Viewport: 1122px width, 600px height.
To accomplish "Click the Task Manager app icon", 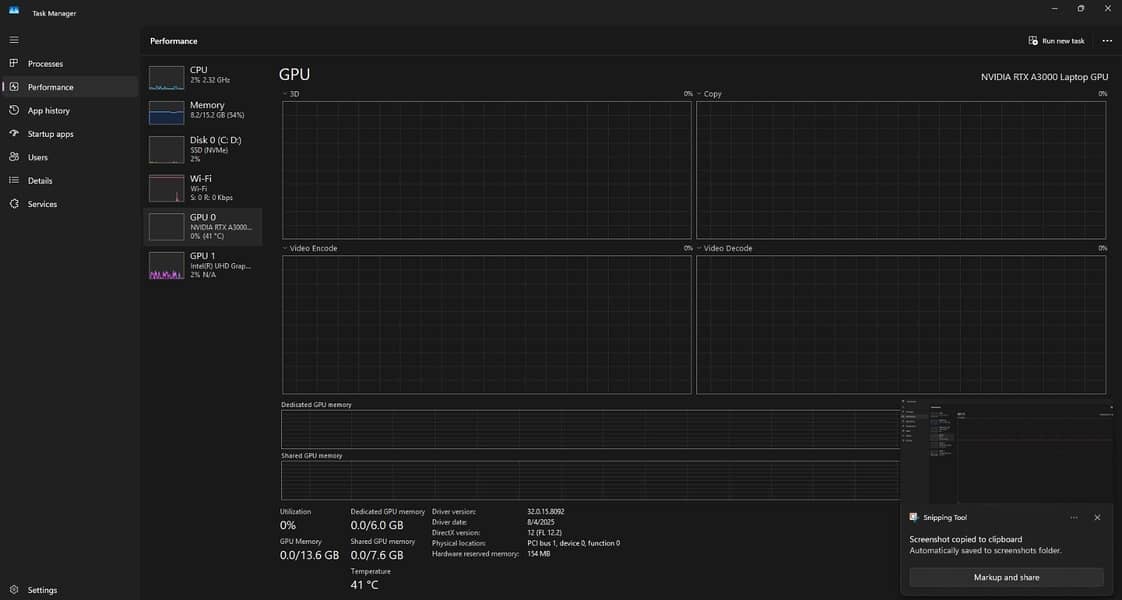I will (14, 11).
